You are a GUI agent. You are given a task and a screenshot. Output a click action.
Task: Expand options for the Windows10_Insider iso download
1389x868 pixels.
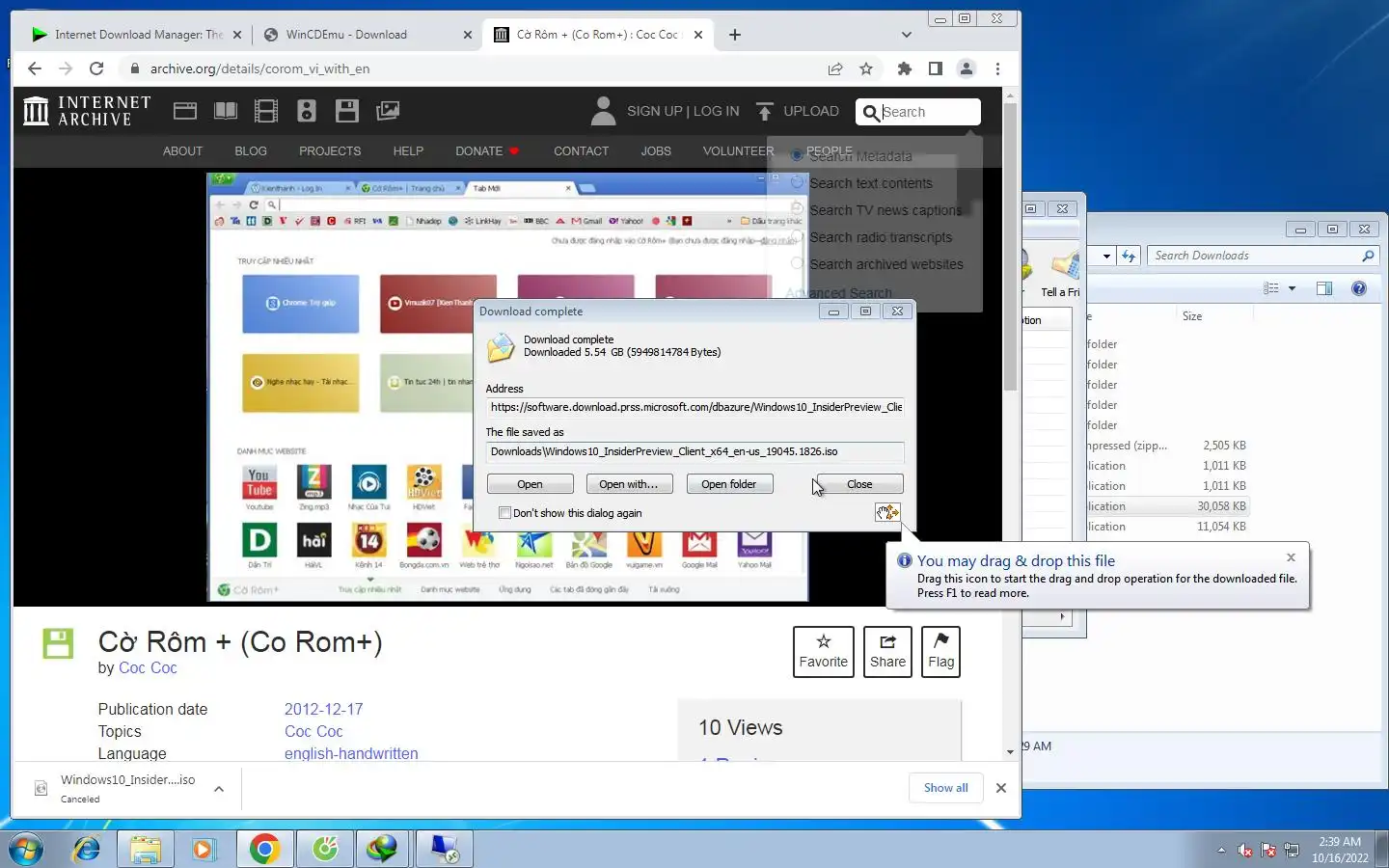coord(219,789)
